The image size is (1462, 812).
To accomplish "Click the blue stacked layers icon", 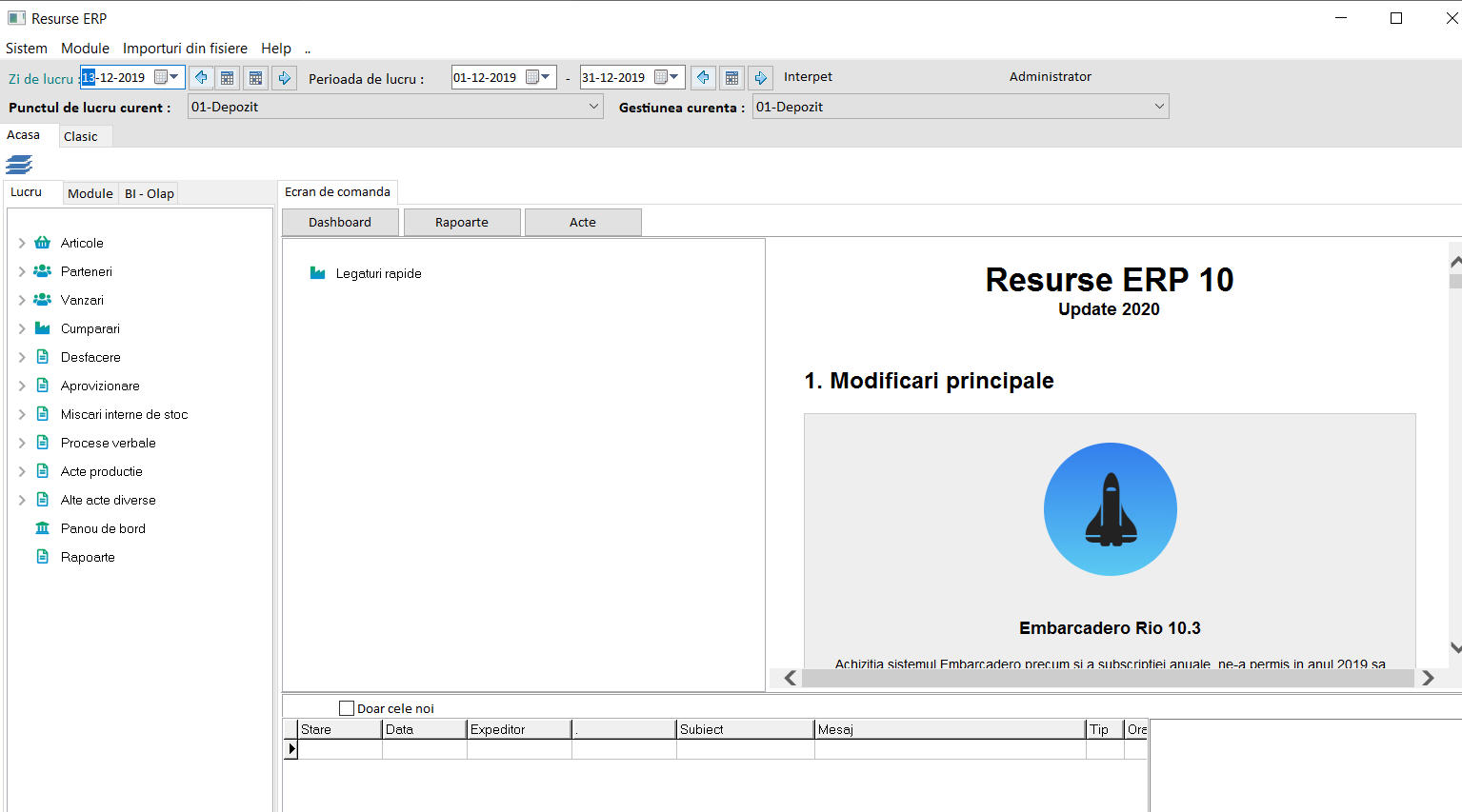I will point(19,165).
